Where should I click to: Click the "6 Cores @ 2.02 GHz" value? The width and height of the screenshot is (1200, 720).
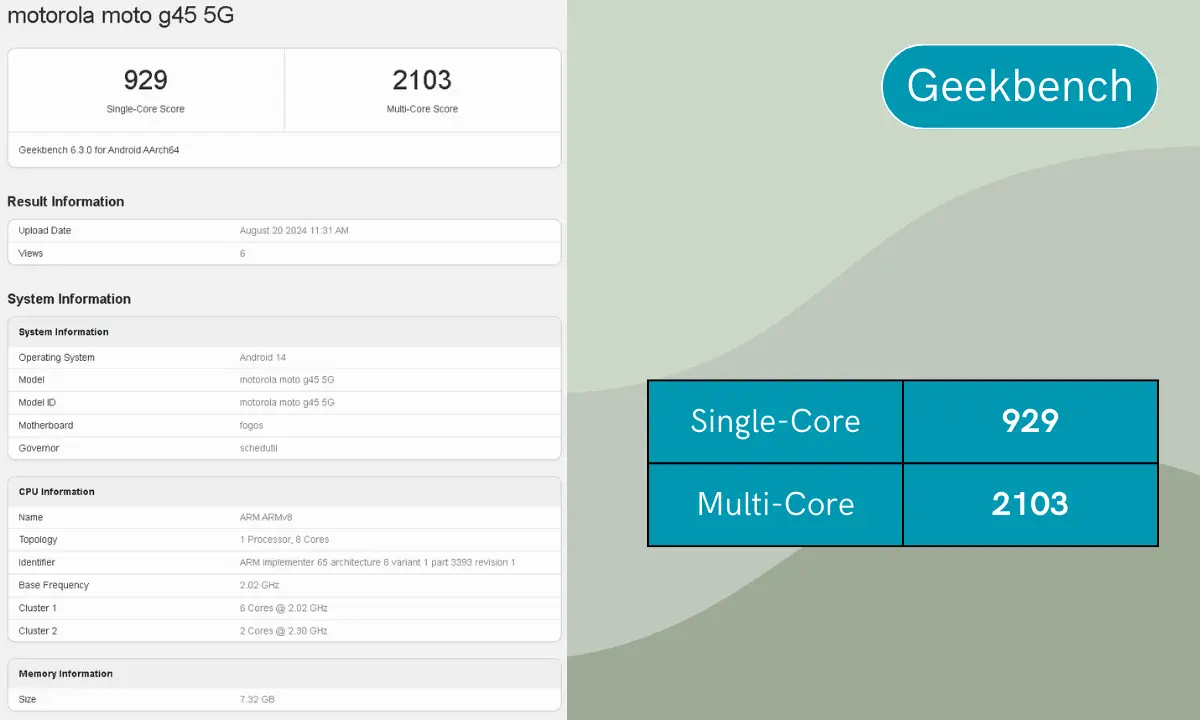point(284,609)
